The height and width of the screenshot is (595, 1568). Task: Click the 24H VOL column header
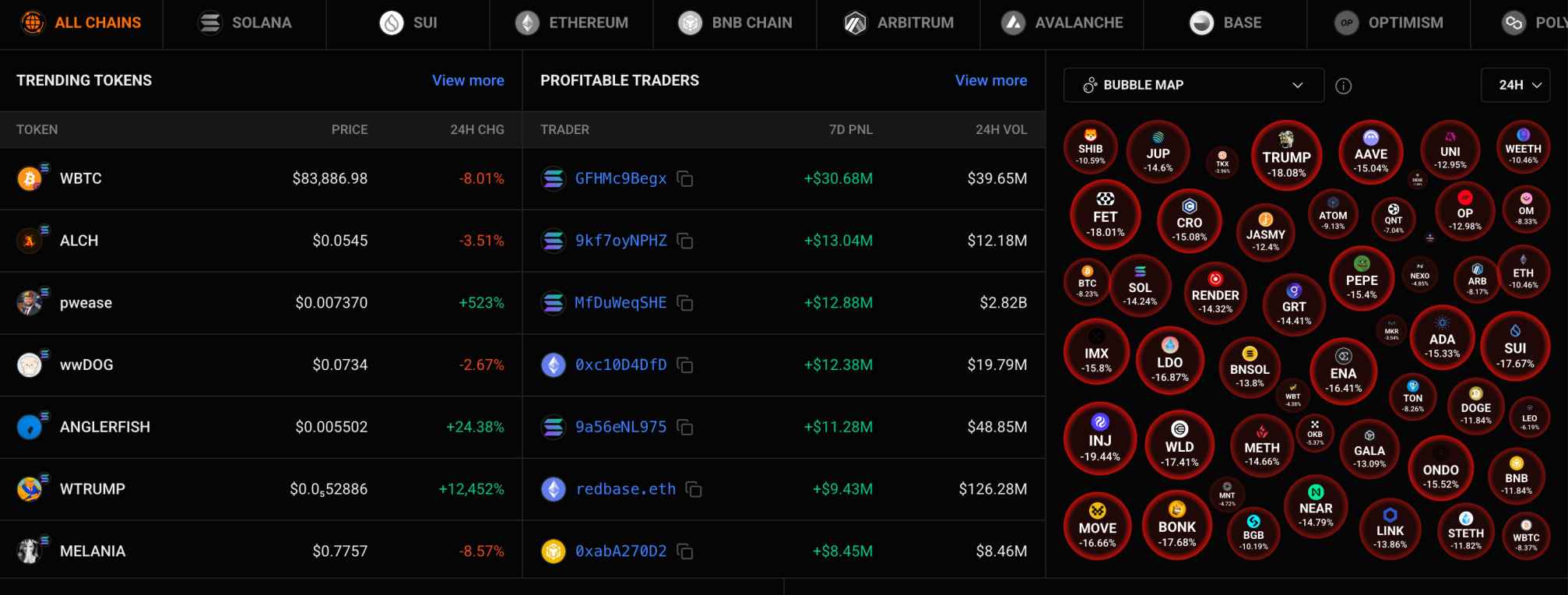(1001, 129)
